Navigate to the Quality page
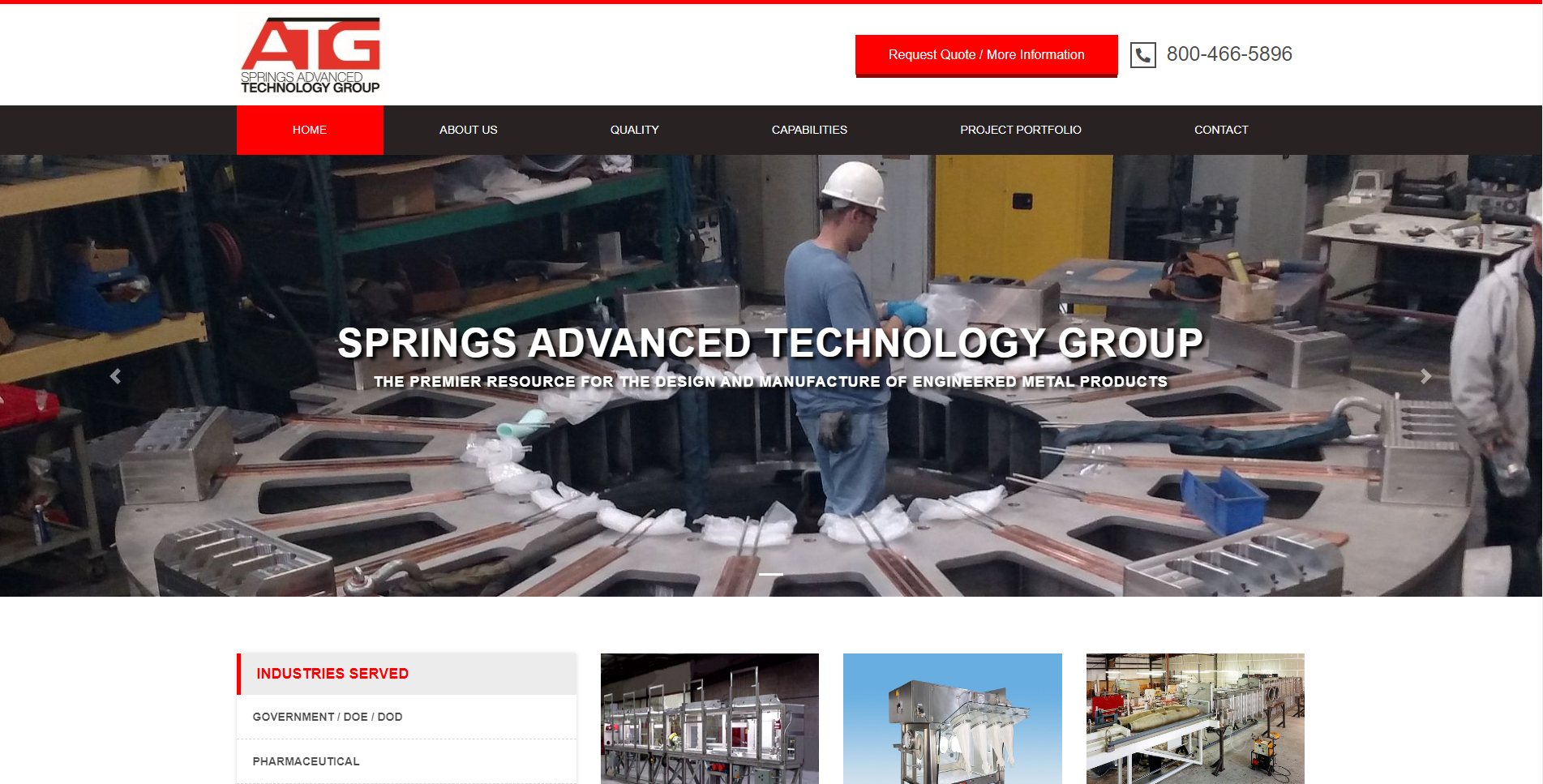Viewport: 1543px width, 784px height. (634, 130)
